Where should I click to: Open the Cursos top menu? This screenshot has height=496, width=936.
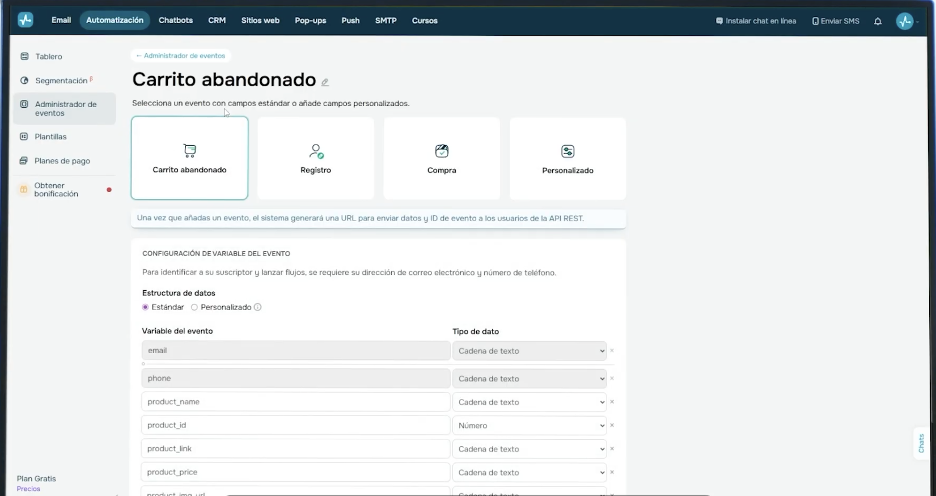(x=424, y=20)
